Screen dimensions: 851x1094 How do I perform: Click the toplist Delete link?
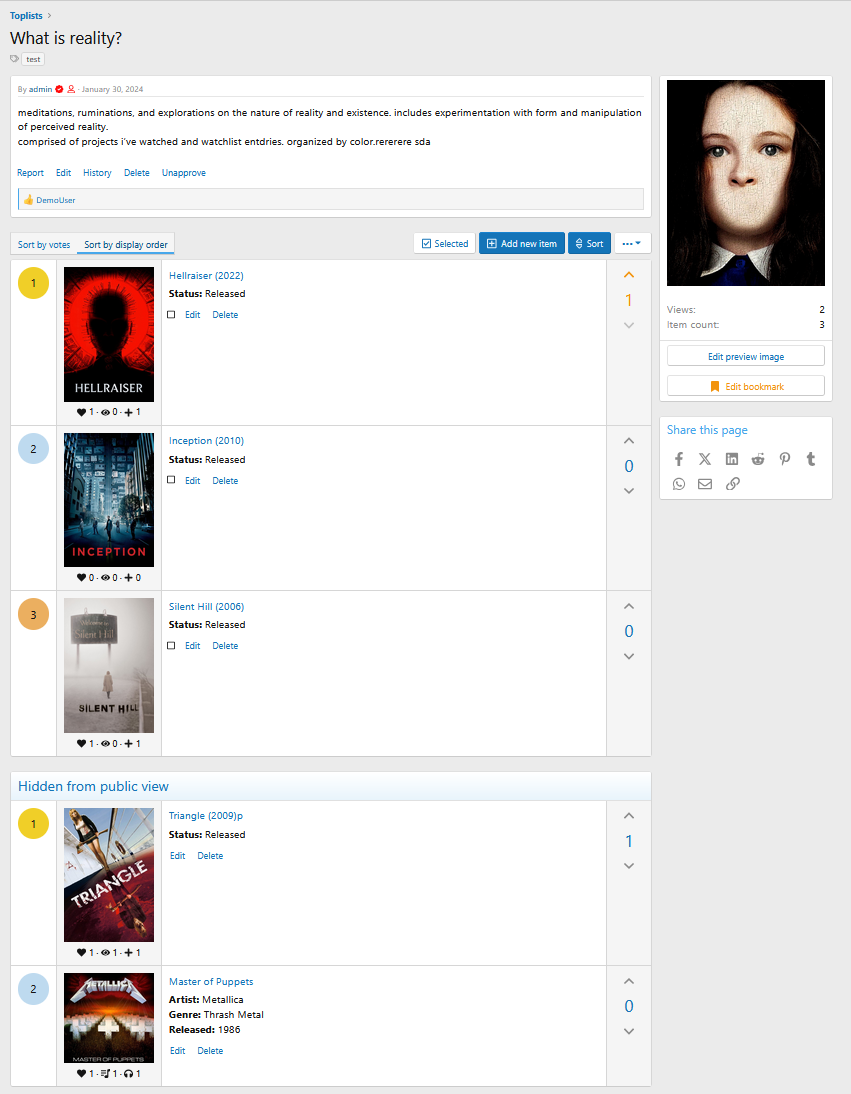[x=137, y=173]
